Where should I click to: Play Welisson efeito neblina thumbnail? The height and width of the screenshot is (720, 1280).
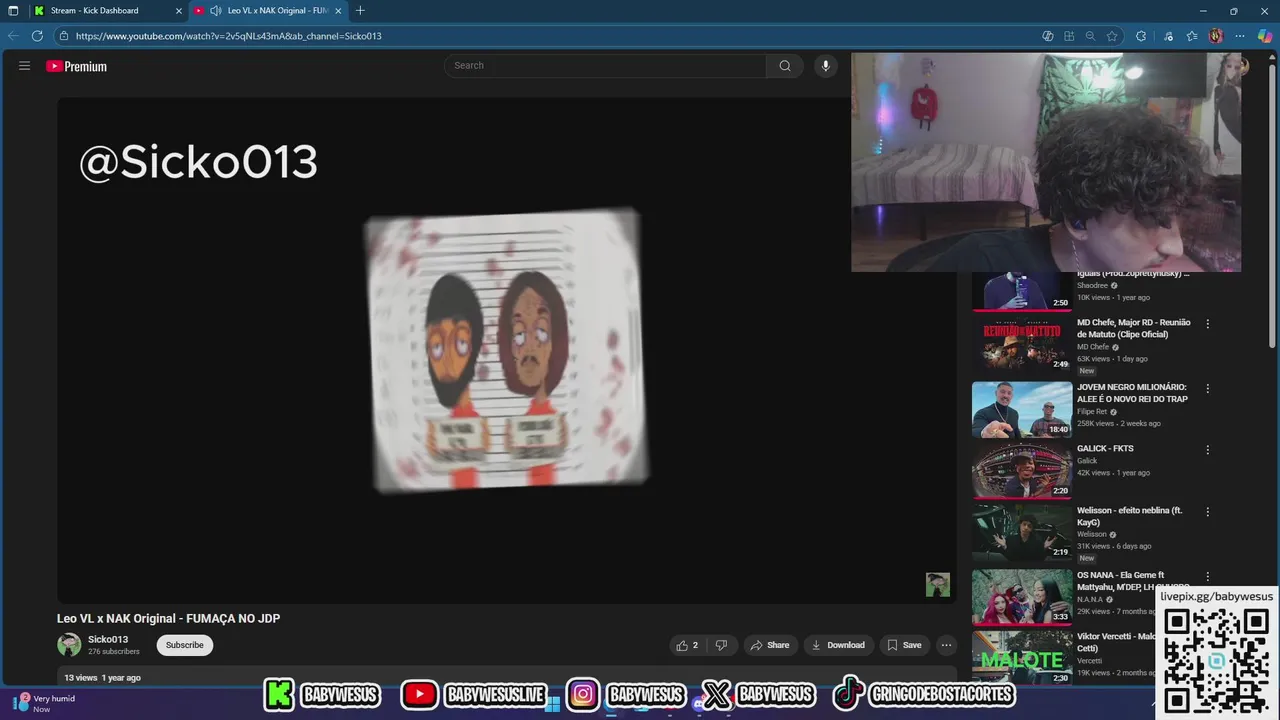[x=1022, y=533]
